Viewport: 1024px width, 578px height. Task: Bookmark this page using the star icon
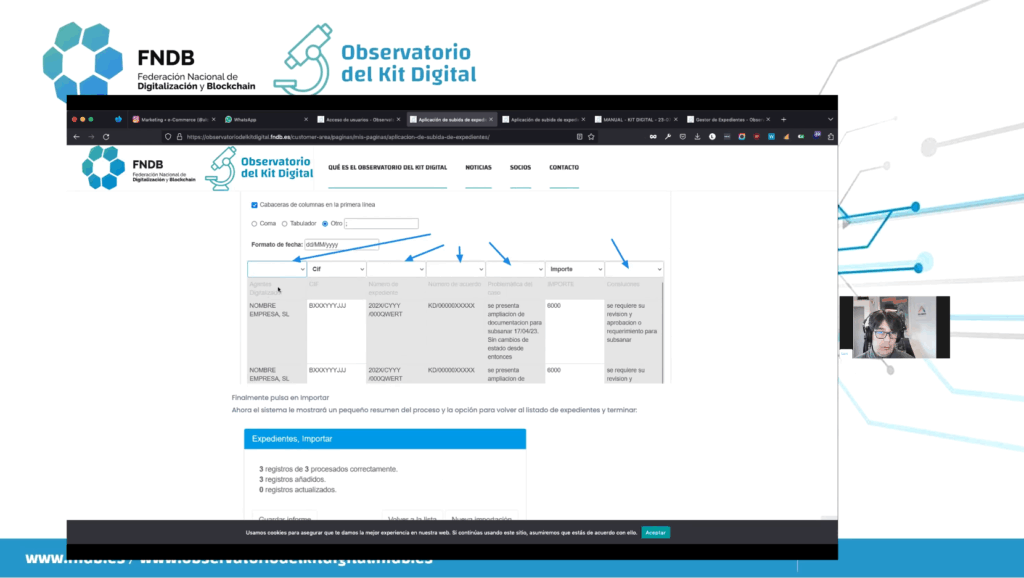pyautogui.click(x=592, y=136)
